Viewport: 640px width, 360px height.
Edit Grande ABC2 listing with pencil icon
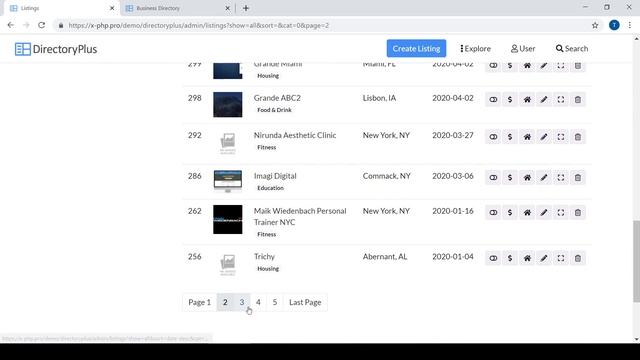544,100
